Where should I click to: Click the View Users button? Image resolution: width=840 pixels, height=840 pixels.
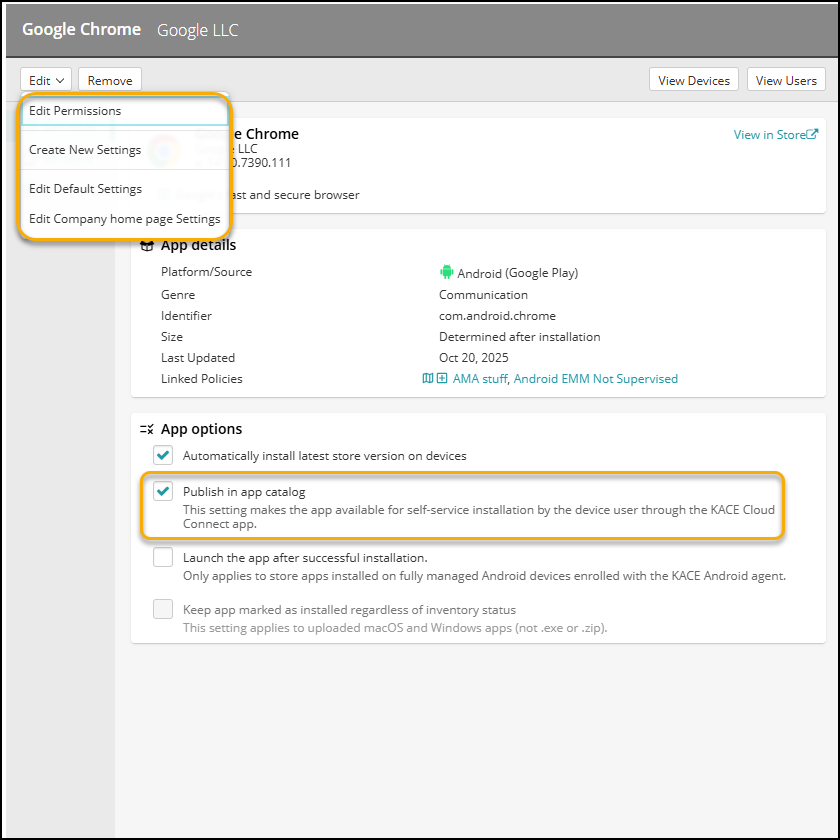coord(786,81)
